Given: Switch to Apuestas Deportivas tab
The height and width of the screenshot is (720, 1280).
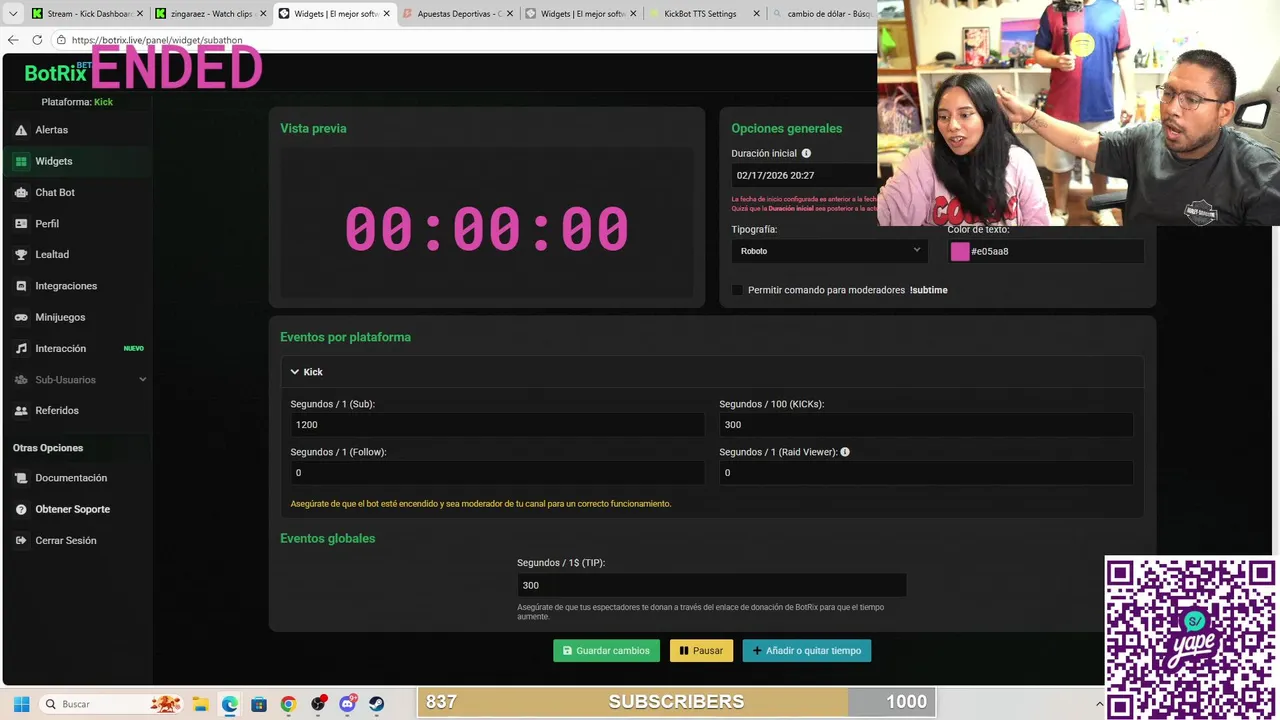Looking at the screenshot, I should (458, 14).
